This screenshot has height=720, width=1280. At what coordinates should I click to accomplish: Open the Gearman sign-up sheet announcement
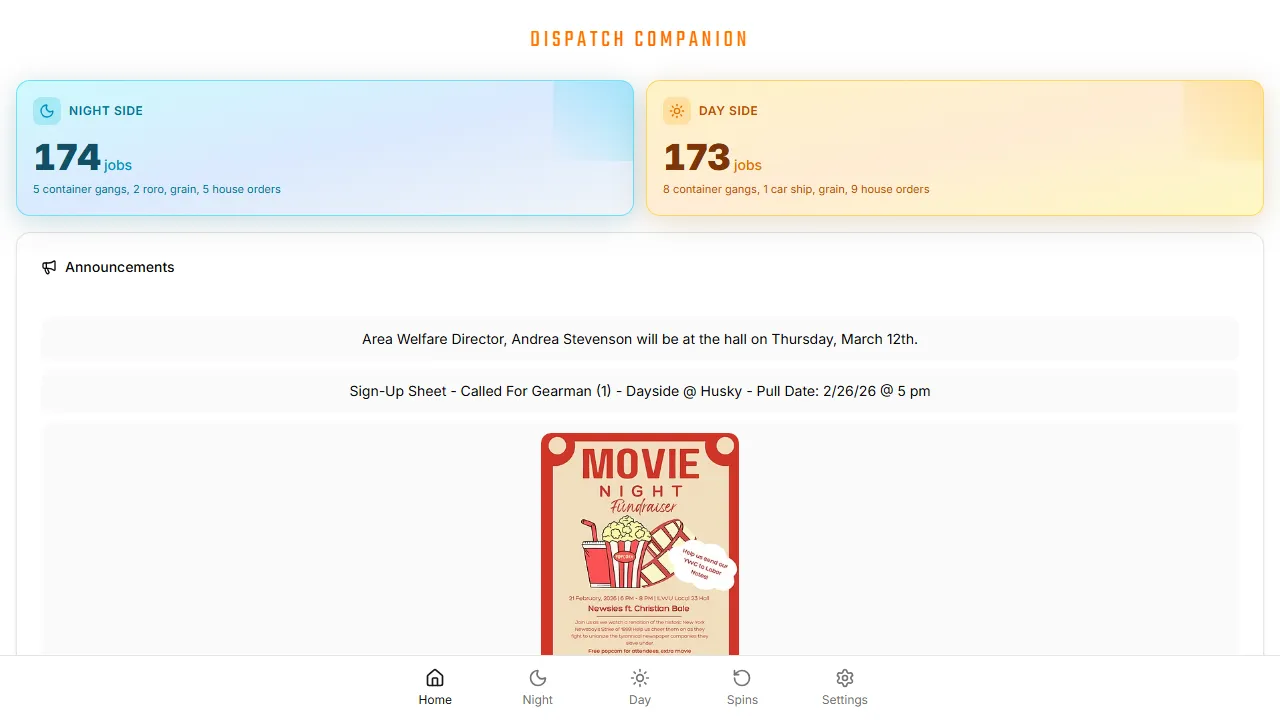(x=640, y=391)
